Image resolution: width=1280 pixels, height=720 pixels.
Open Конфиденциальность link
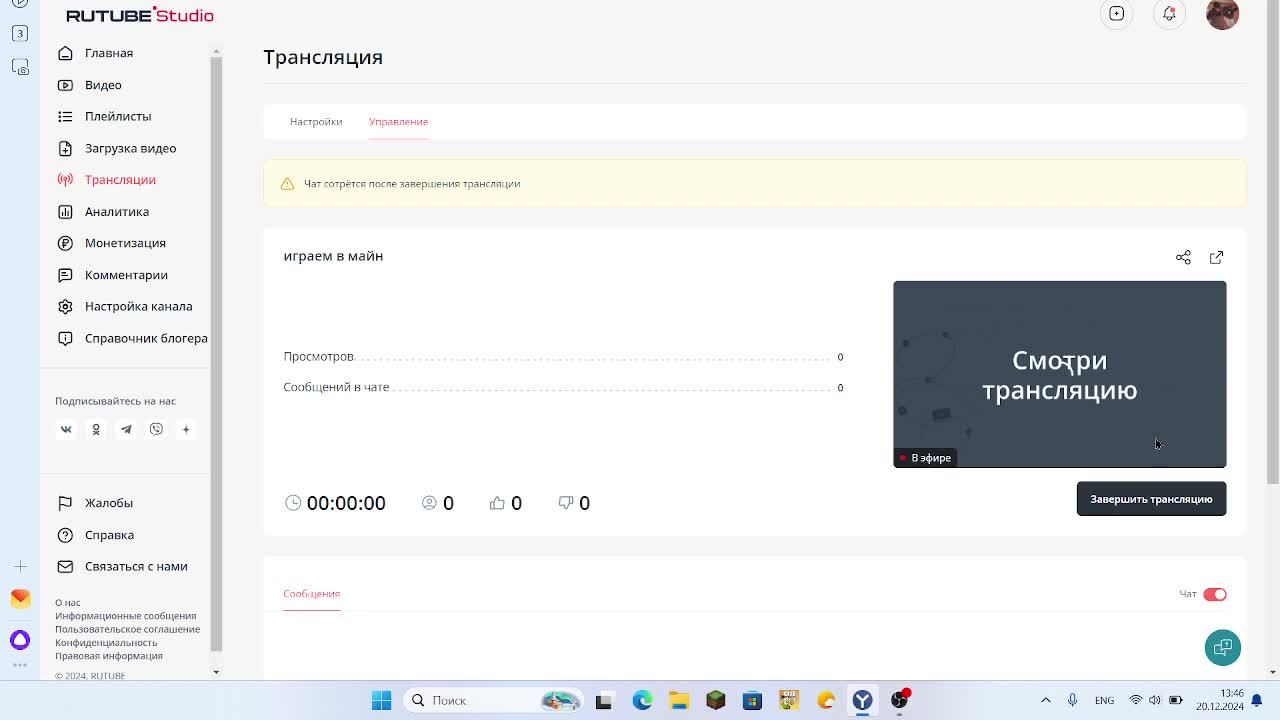pos(106,642)
